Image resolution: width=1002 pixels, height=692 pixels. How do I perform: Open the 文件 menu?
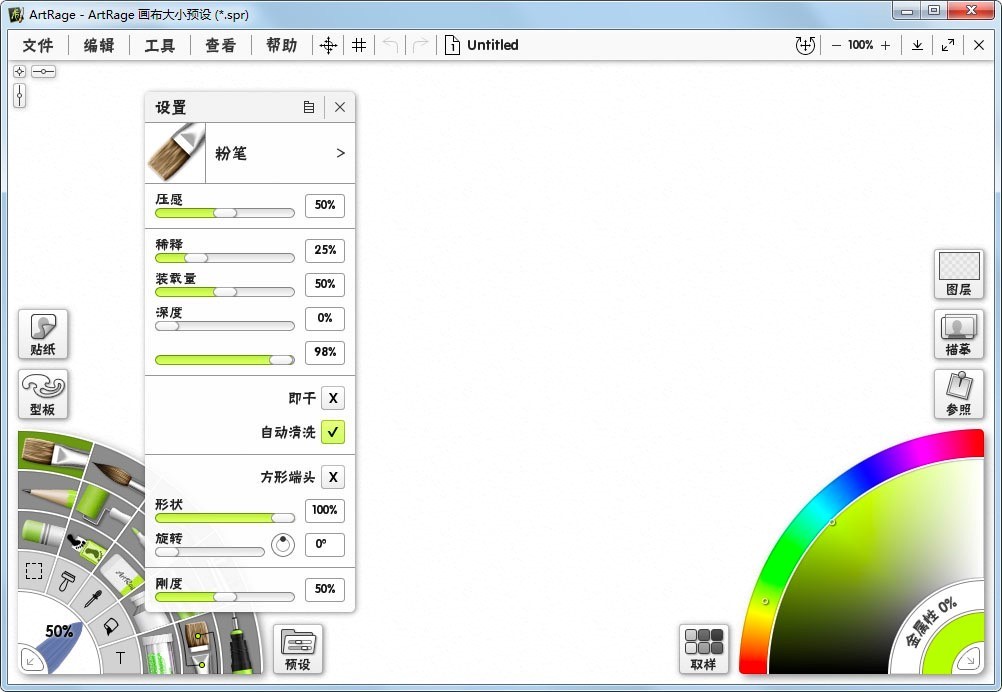(x=37, y=45)
